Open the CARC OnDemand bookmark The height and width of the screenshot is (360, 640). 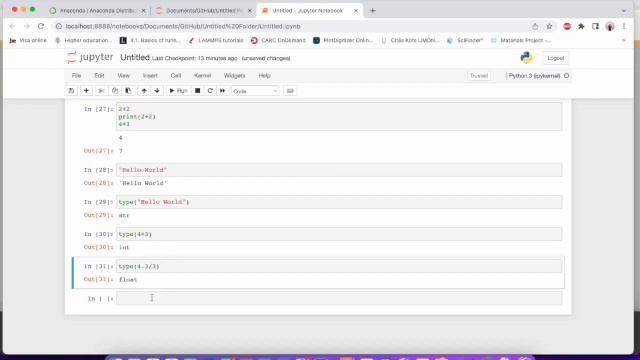[x=278, y=40]
